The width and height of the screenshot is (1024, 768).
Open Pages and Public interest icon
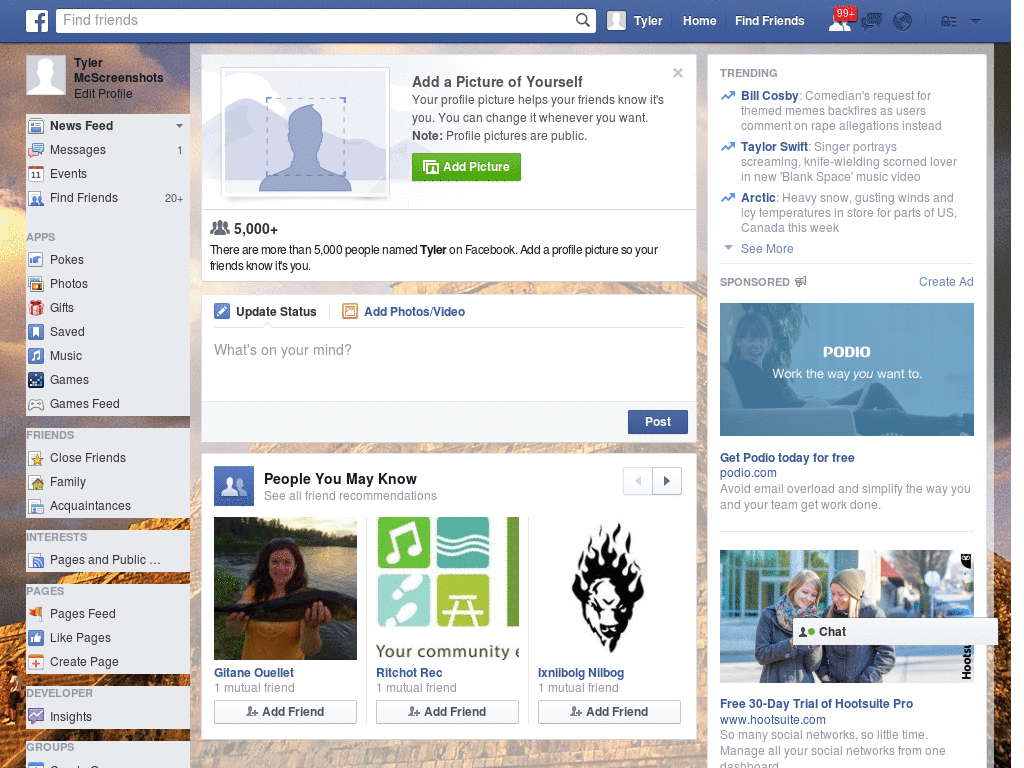pos(36,560)
